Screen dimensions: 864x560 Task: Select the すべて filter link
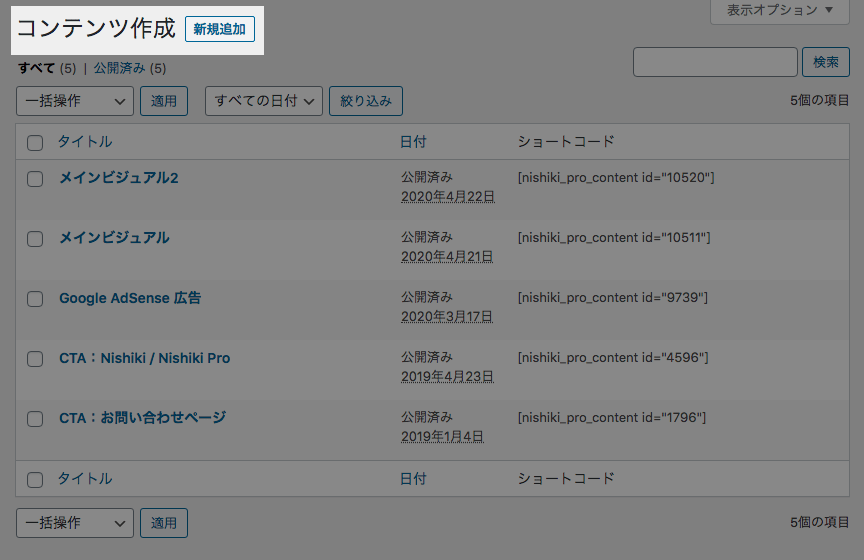coord(36,68)
